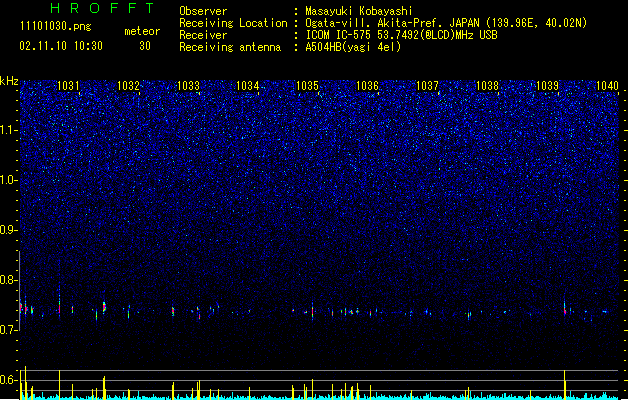This screenshot has width=629, height=400.
Task: Click the kHz axis unit label
Action: click(9, 81)
